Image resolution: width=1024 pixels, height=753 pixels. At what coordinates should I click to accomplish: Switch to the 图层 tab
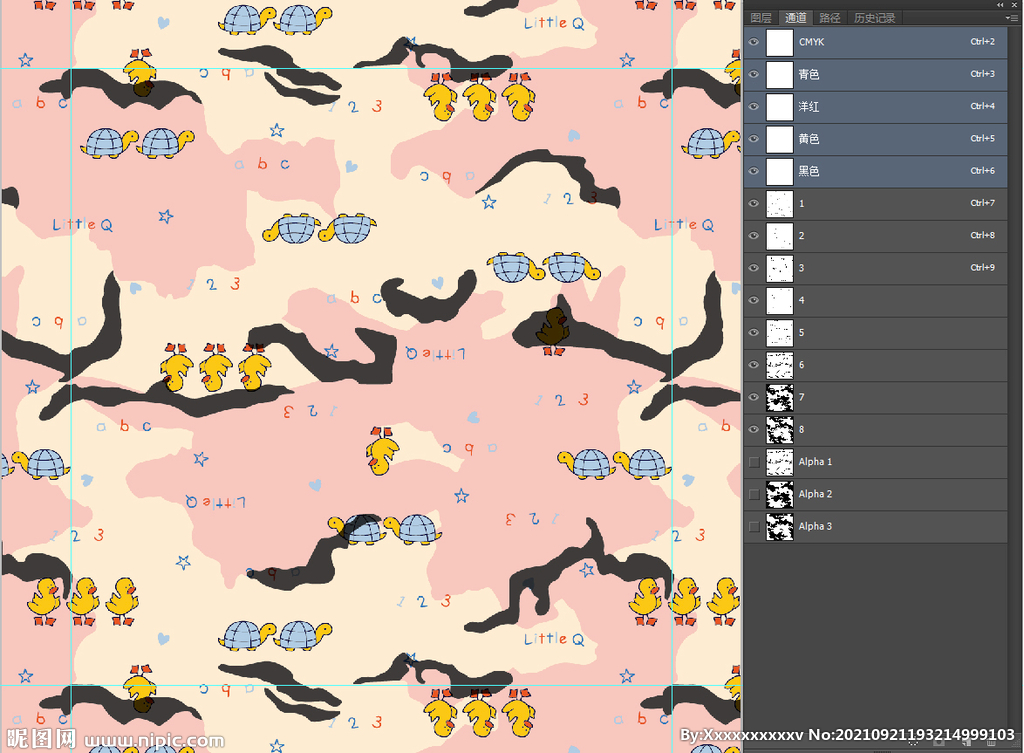[x=761, y=18]
